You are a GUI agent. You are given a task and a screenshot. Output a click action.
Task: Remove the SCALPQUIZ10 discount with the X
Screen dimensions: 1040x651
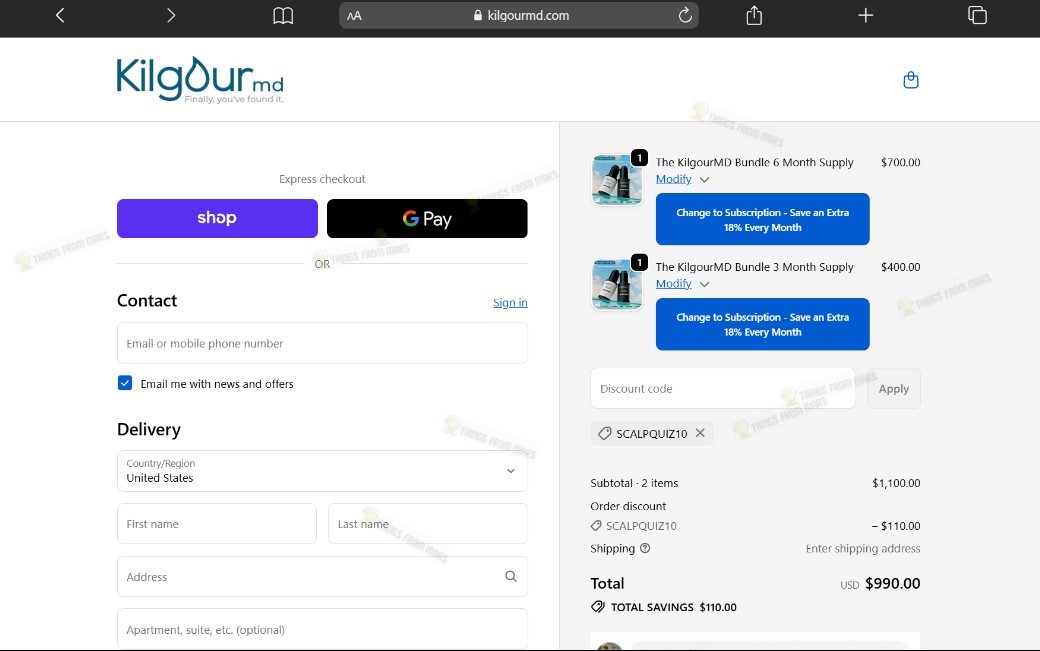click(700, 433)
